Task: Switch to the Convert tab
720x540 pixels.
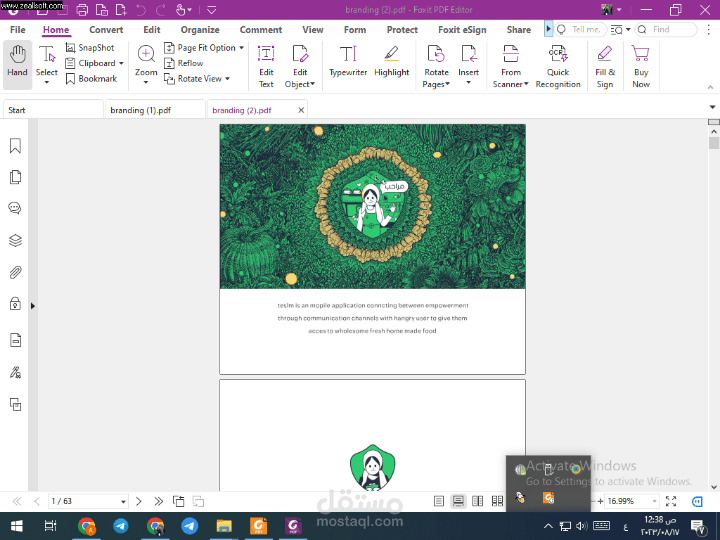Action: click(x=106, y=30)
